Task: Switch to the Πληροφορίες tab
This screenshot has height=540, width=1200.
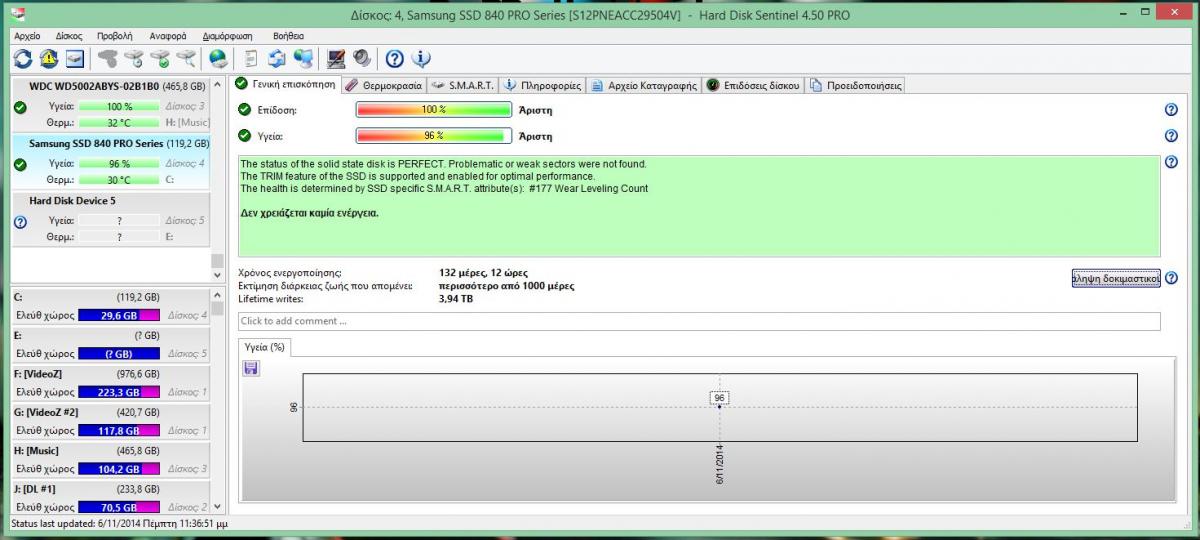Action: coord(542,85)
